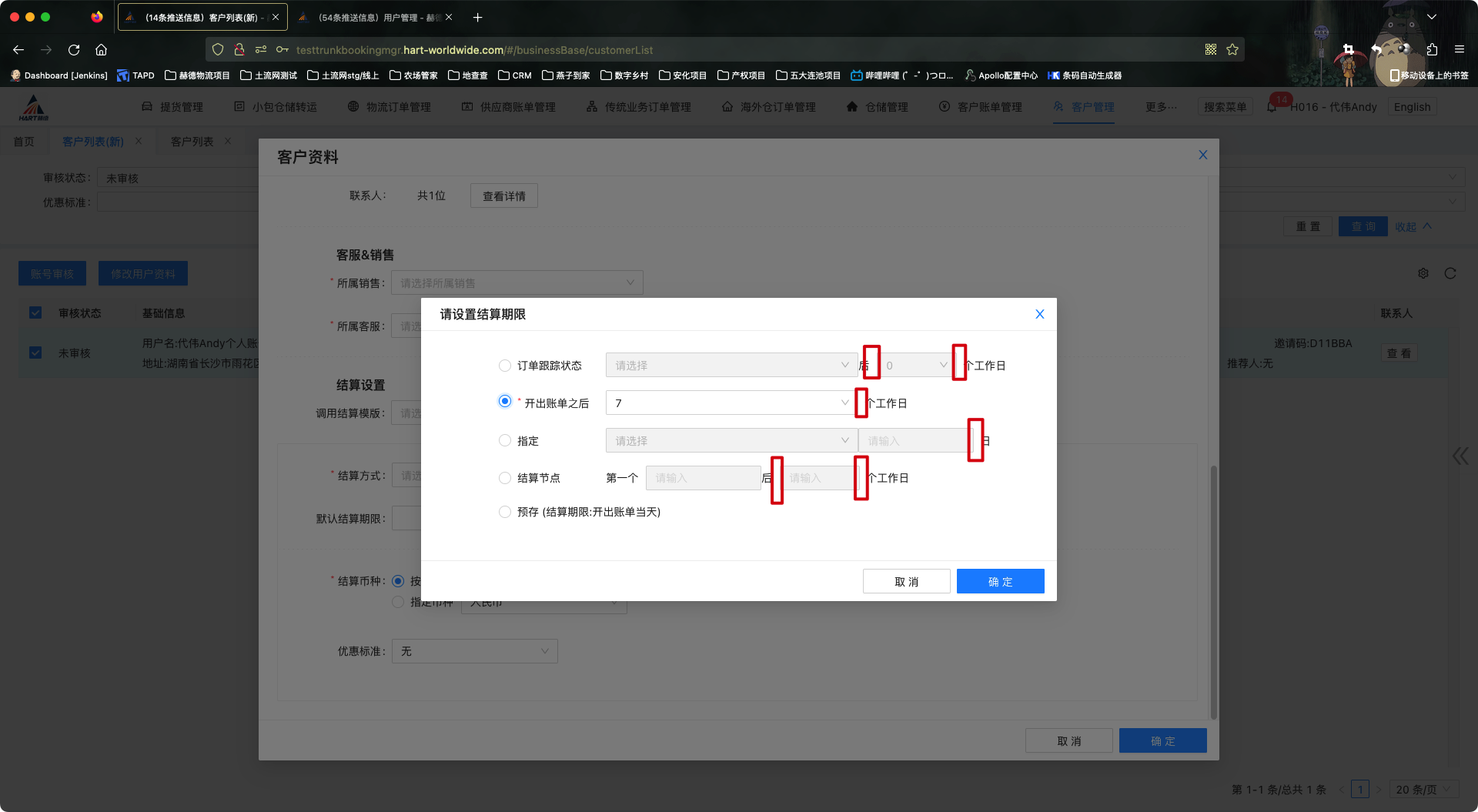Open the 请选择所属销售 dropdown
Image resolution: width=1478 pixels, height=812 pixels.
click(x=517, y=282)
